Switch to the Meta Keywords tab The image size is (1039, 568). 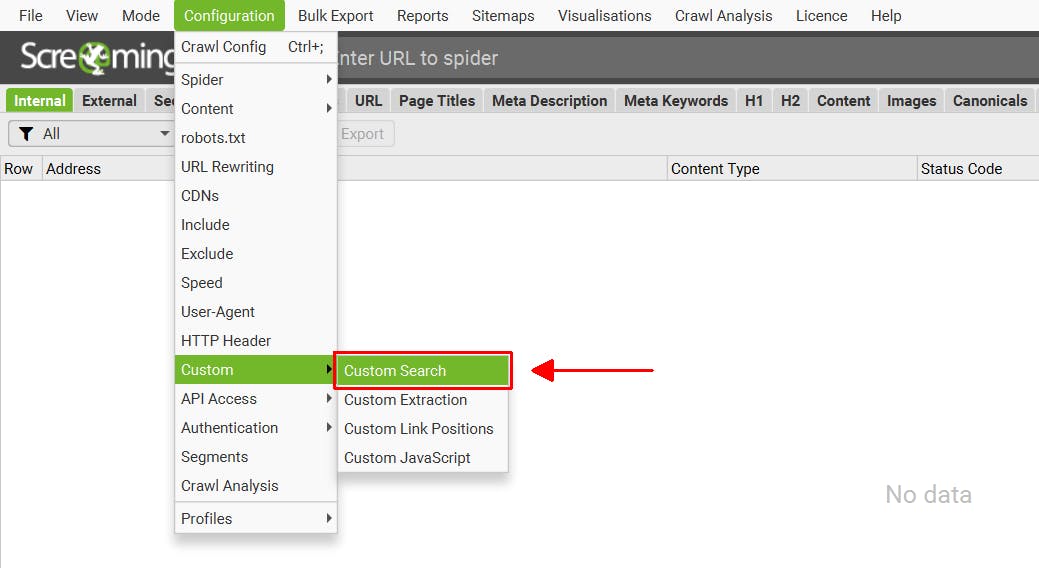click(x=676, y=101)
